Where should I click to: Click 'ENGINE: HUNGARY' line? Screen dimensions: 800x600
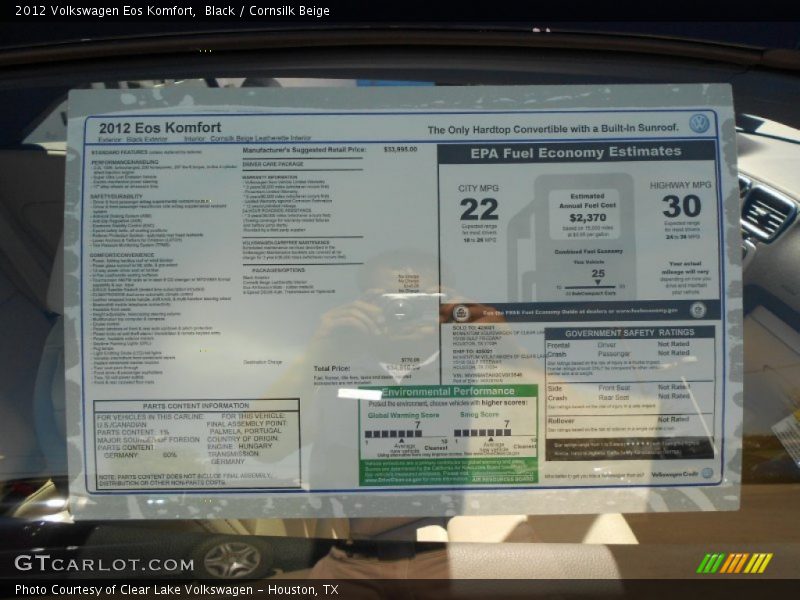pyautogui.click(x=240, y=446)
